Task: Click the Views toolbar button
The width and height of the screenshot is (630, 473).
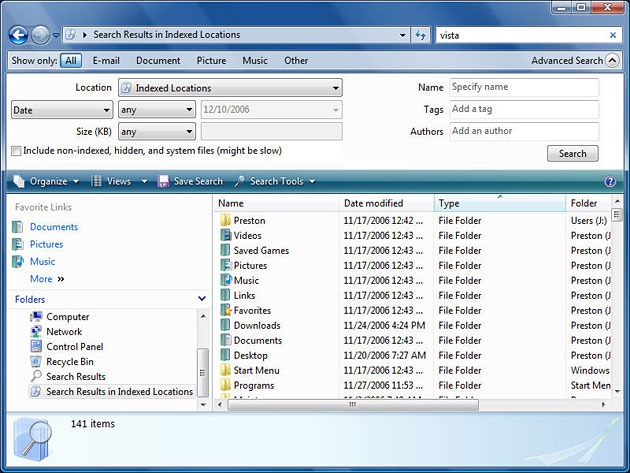Action: pyautogui.click(x=111, y=182)
